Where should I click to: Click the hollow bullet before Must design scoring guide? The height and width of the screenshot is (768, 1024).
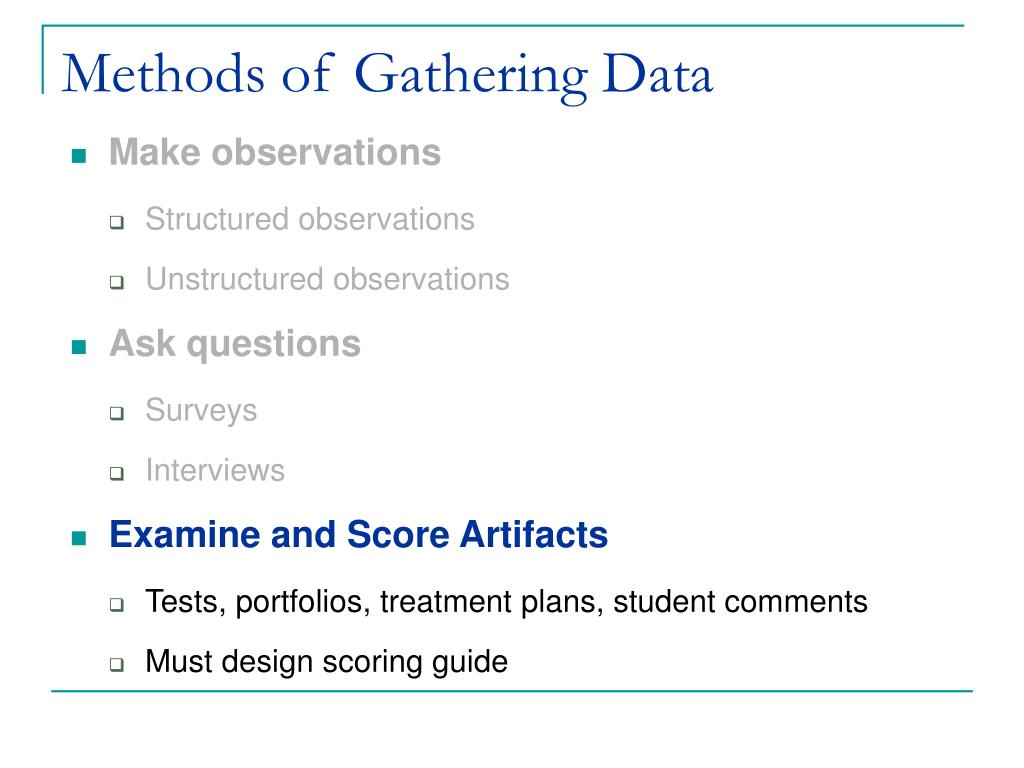coord(117,664)
